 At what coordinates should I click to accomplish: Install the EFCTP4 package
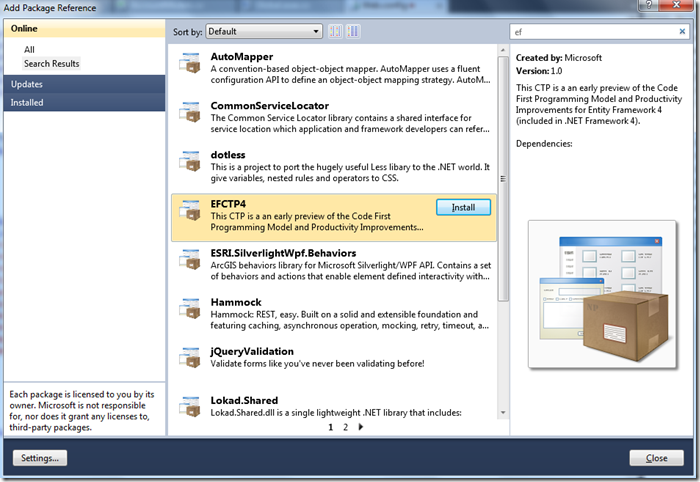click(x=463, y=208)
